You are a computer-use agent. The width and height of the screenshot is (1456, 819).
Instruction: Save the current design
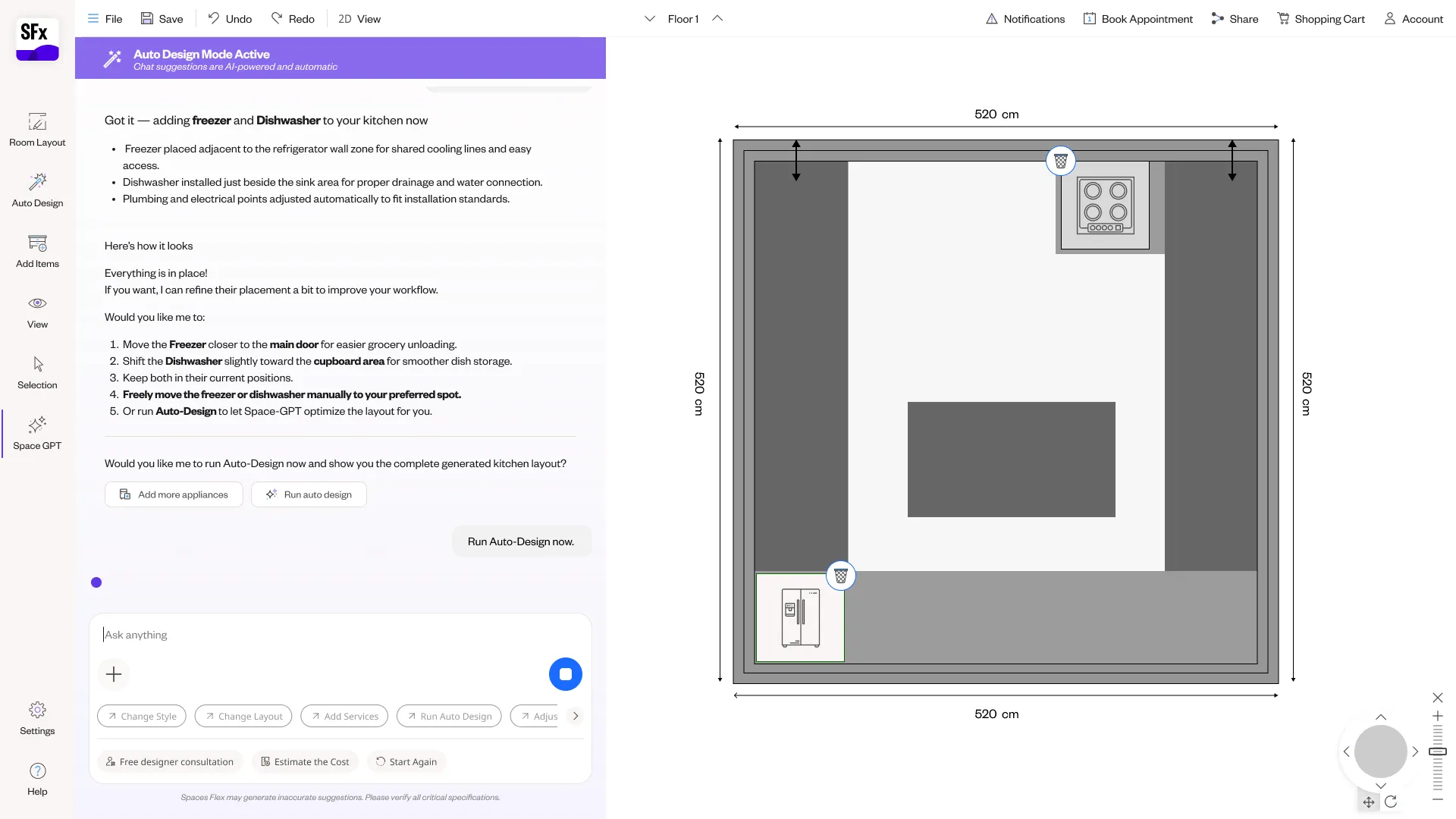[x=162, y=18]
